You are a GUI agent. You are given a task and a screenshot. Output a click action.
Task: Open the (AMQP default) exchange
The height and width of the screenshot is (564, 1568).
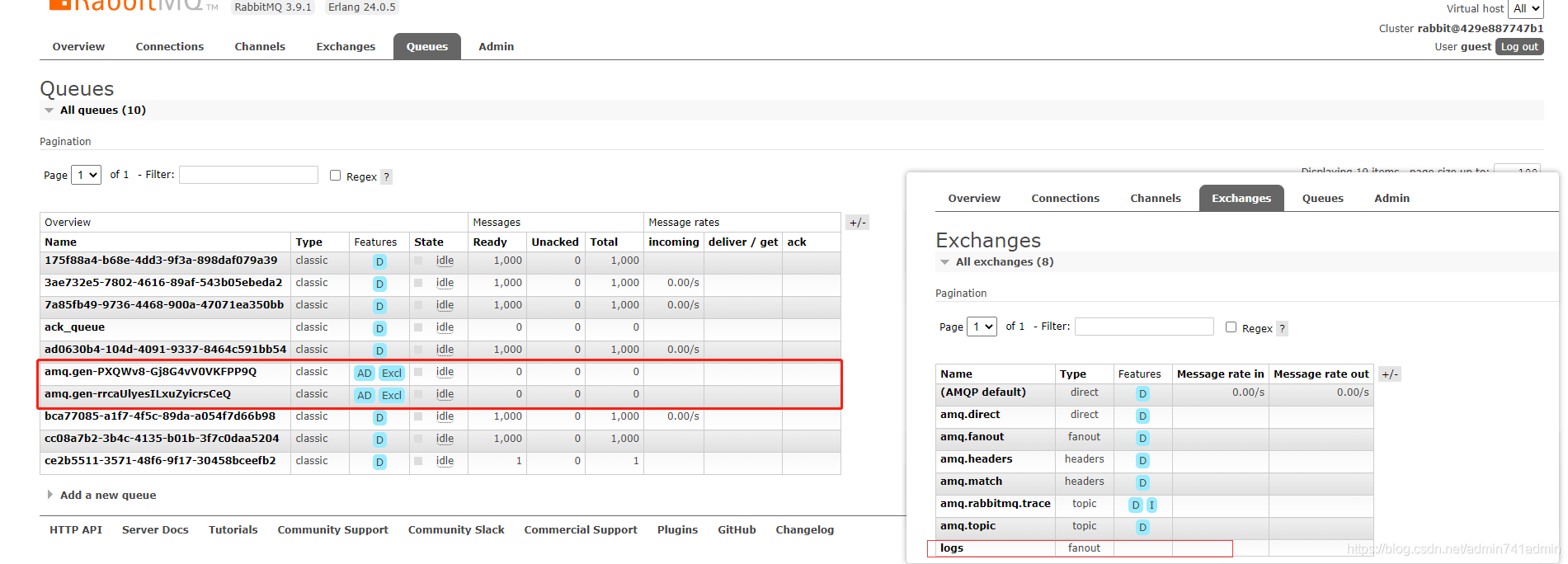pyautogui.click(x=983, y=392)
